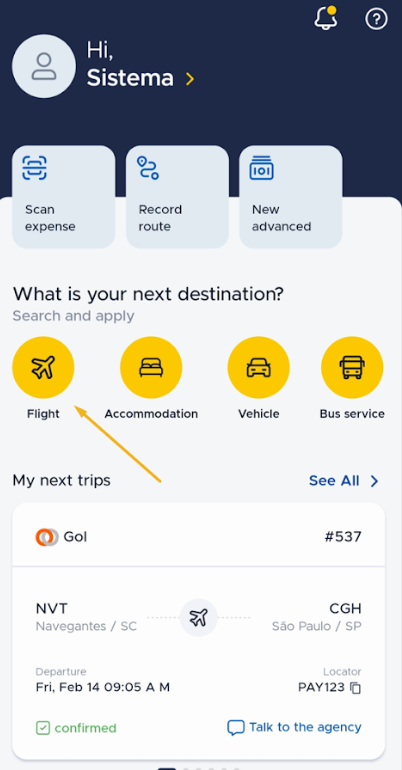The image size is (402, 770).
Task: Tap the Gol airline logo
Action: click(x=47, y=537)
